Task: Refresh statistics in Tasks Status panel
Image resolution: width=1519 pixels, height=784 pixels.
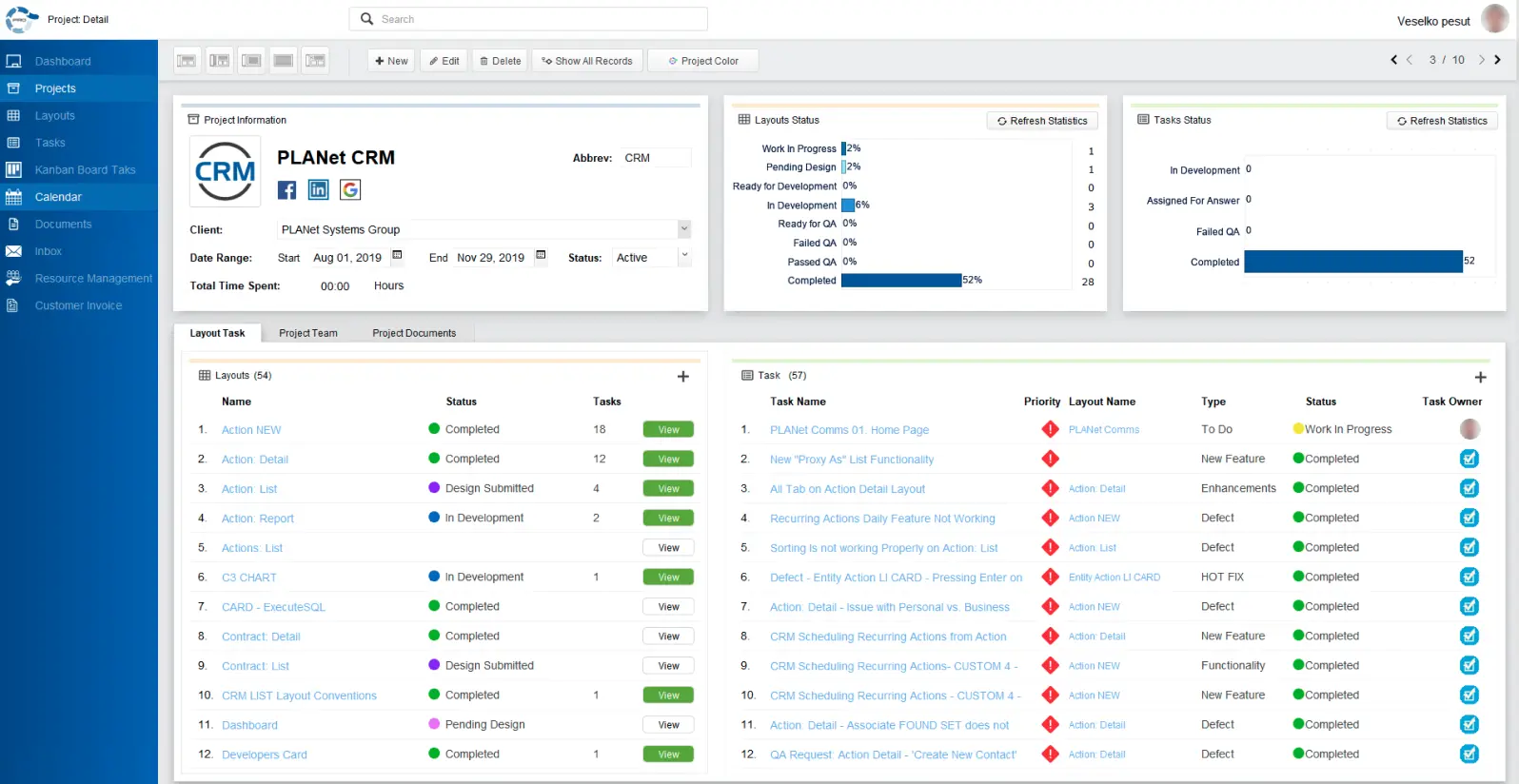Action: pyautogui.click(x=1442, y=121)
